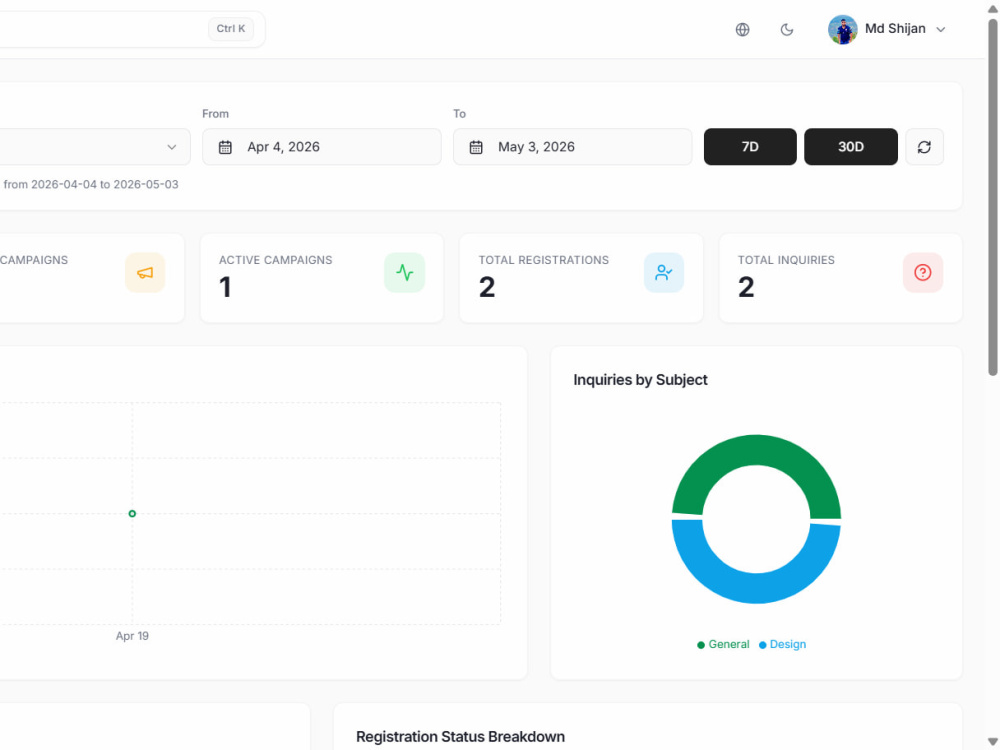Screen dimensions: 1000x750
Task: Toggle the General legend item
Action: pos(723,644)
